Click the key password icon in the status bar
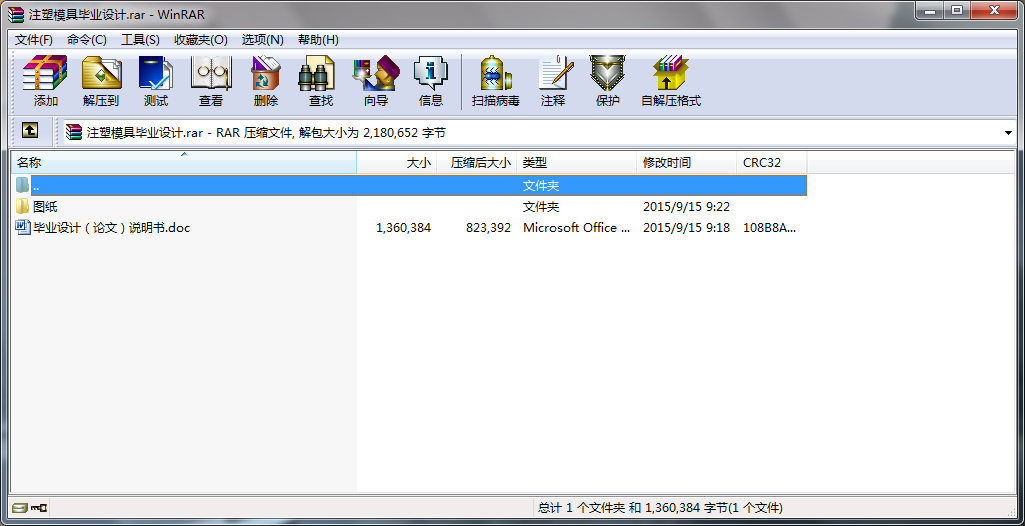 point(38,508)
